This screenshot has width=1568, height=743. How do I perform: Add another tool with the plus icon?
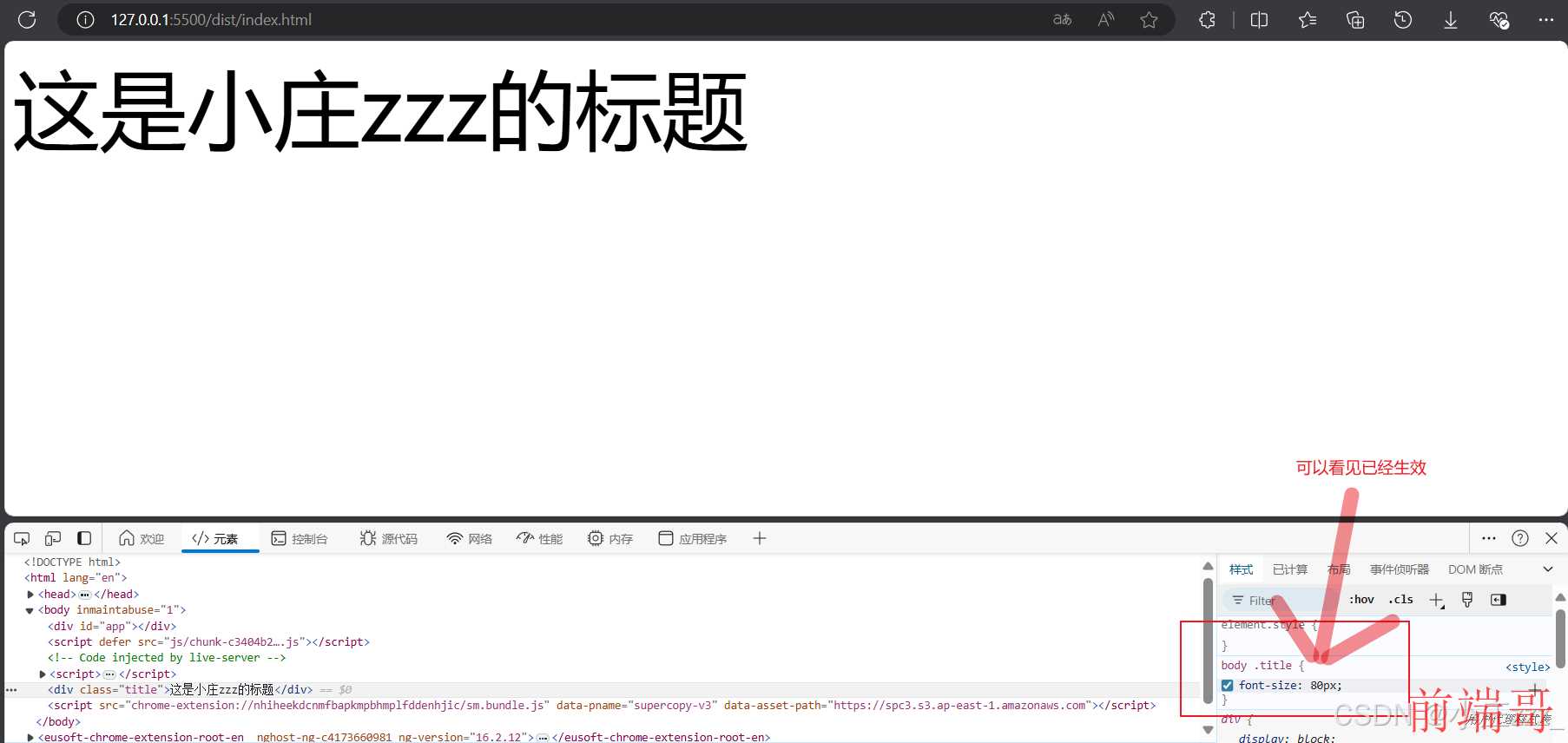tap(760, 538)
